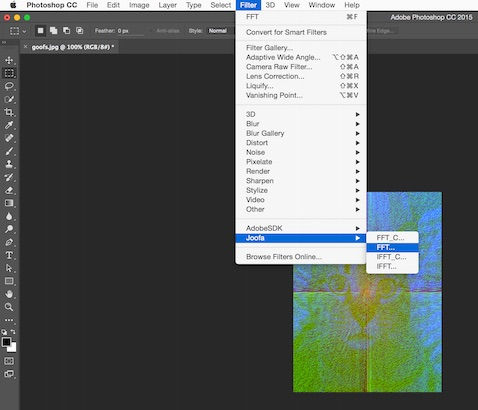Select the Crop tool

click(x=9, y=112)
